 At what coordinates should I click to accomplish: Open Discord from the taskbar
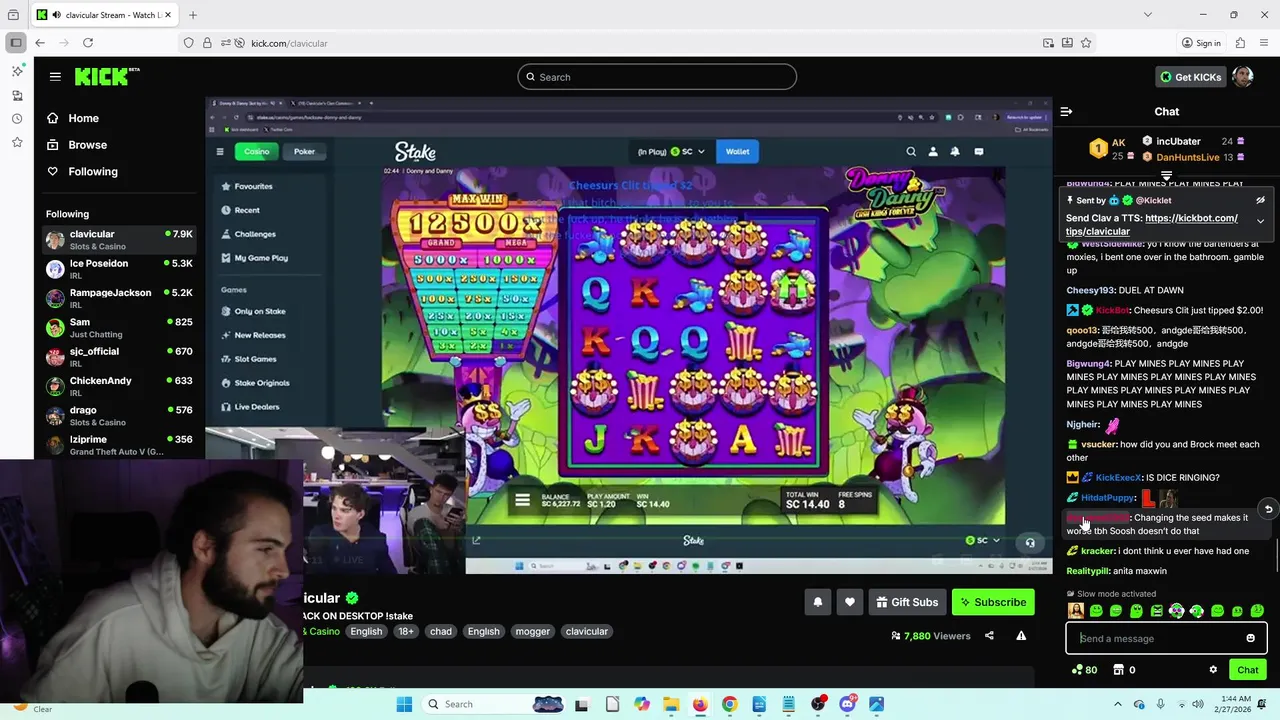pyautogui.click(x=848, y=704)
